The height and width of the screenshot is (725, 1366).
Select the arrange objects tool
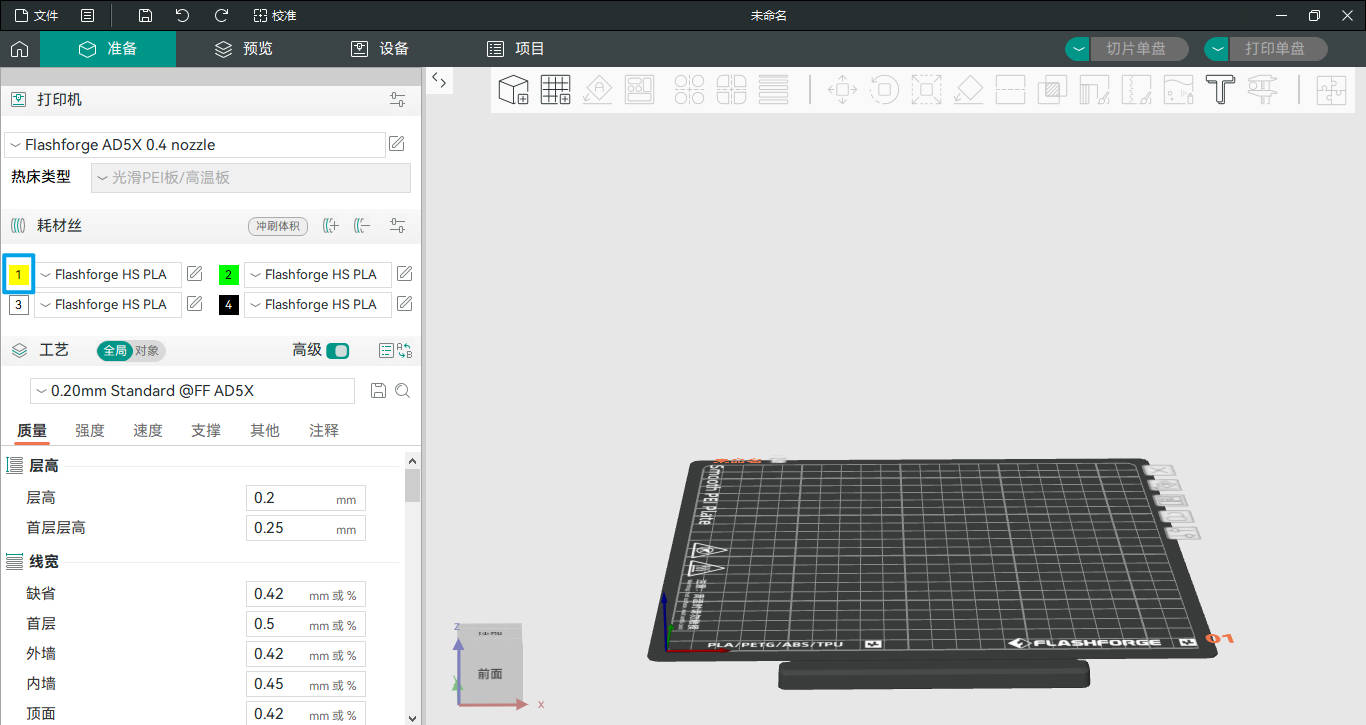click(x=640, y=90)
